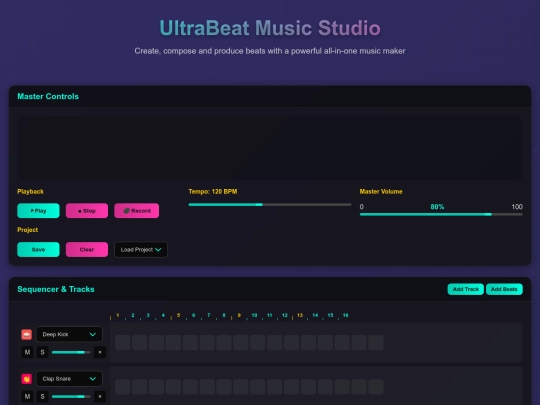Toggle Deep Kick step 1 pad
Image resolution: width=540 pixels, height=405 pixels.
tap(123, 343)
